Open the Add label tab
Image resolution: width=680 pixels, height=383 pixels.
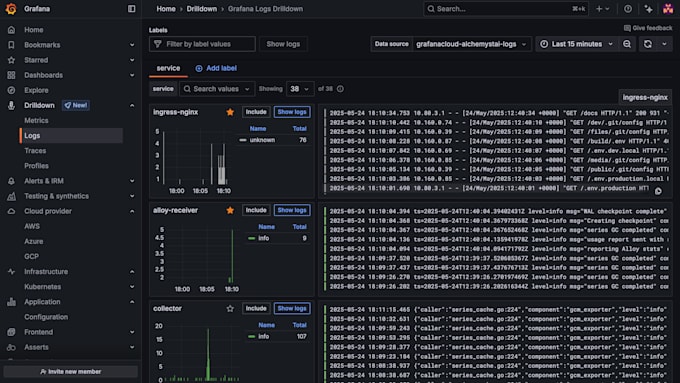216,69
